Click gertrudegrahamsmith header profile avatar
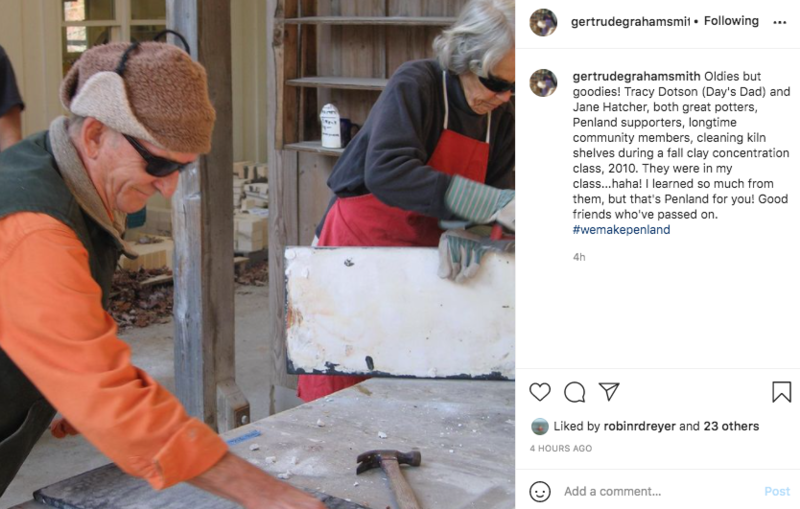This screenshot has width=800, height=509. pos(543,22)
